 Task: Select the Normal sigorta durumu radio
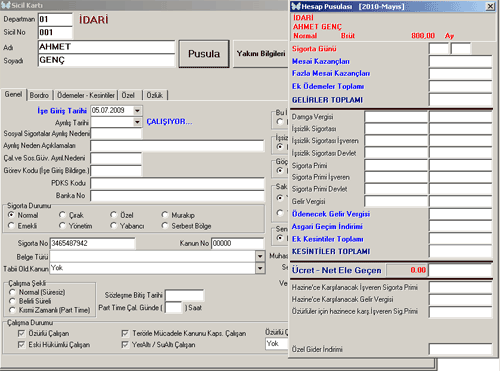pos(11,215)
